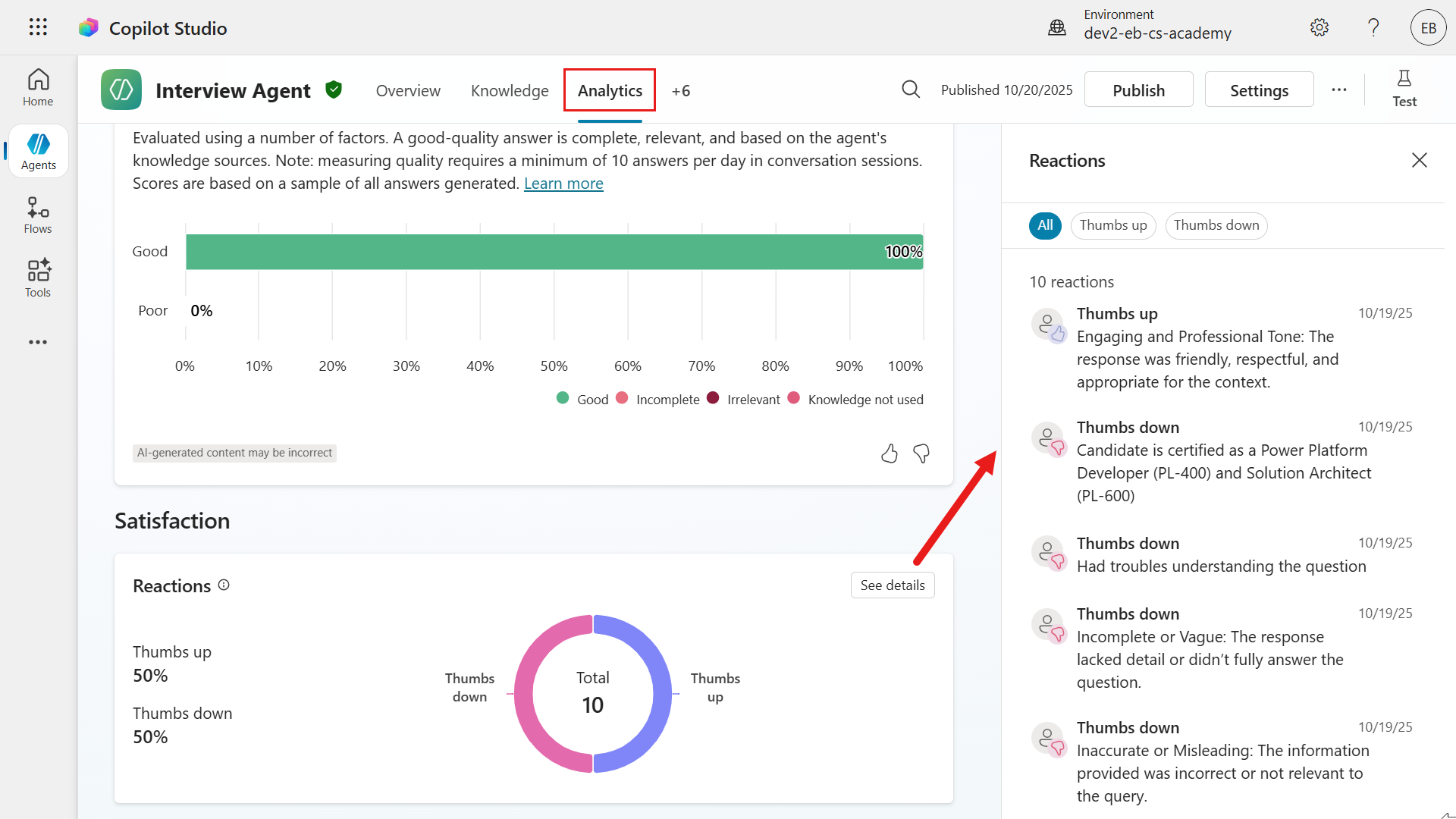Open the Agents panel in the sidebar
Screen dimensions: 1456x819
click(38, 150)
